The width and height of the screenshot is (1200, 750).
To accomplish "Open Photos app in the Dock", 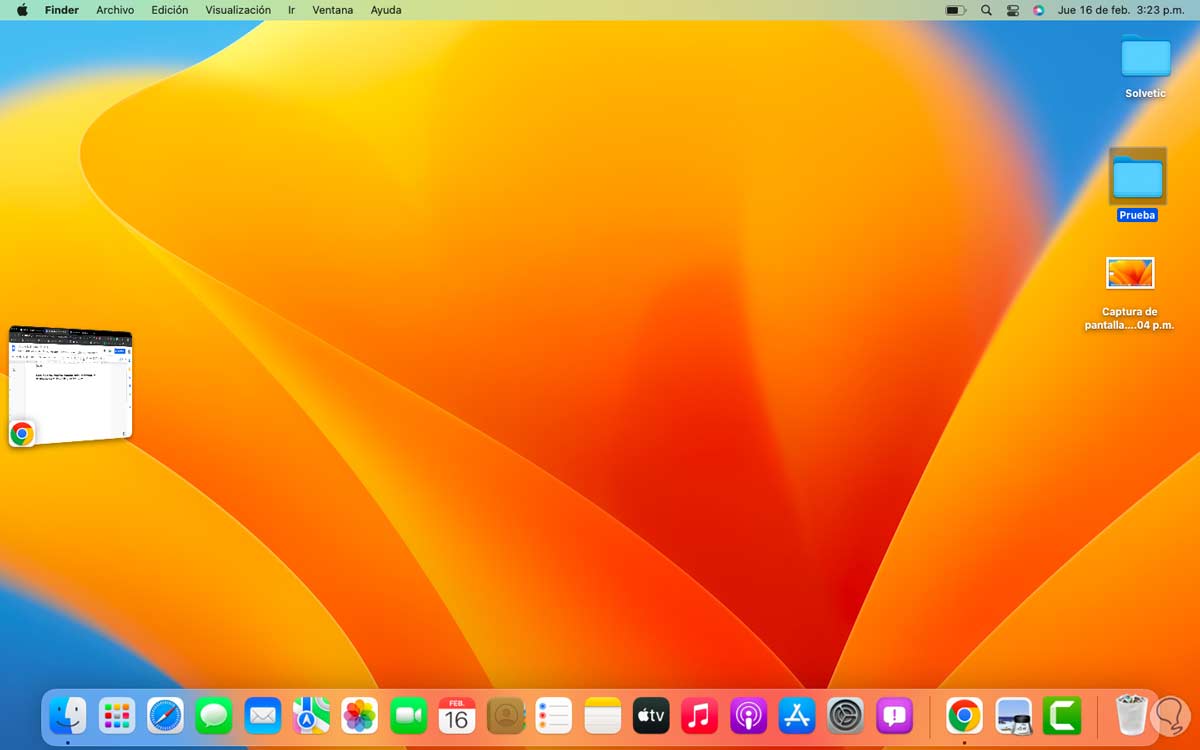I will tap(360, 716).
